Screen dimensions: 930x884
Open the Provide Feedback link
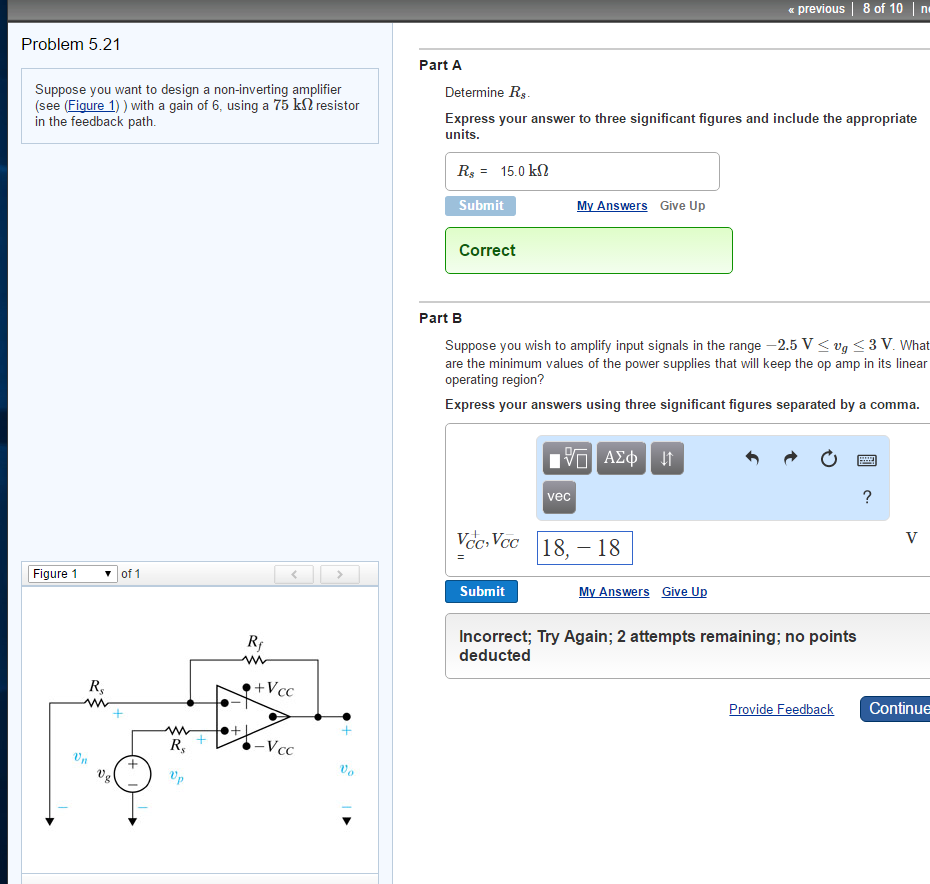point(781,710)
